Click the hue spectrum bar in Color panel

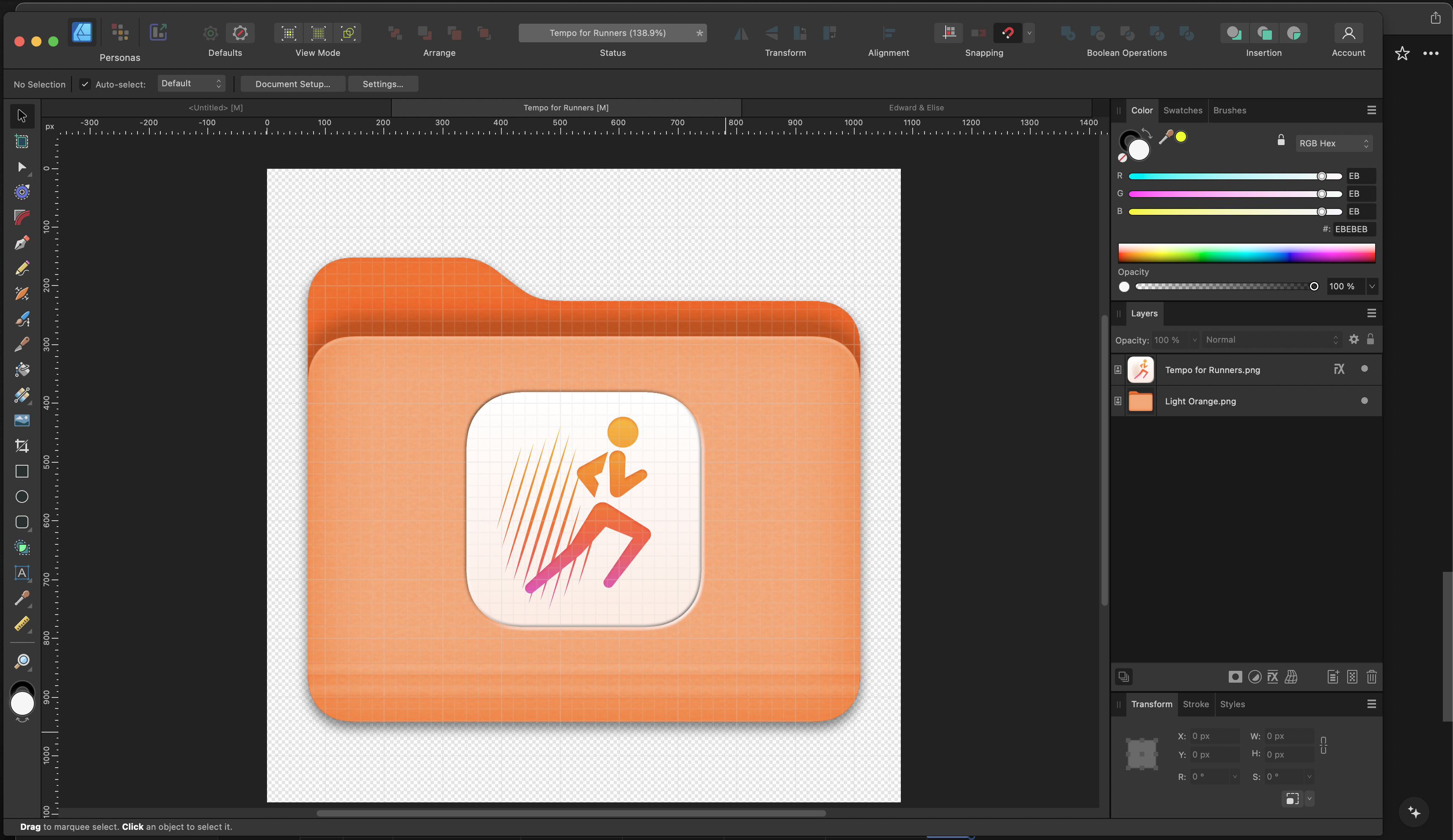coord(1246,253)
